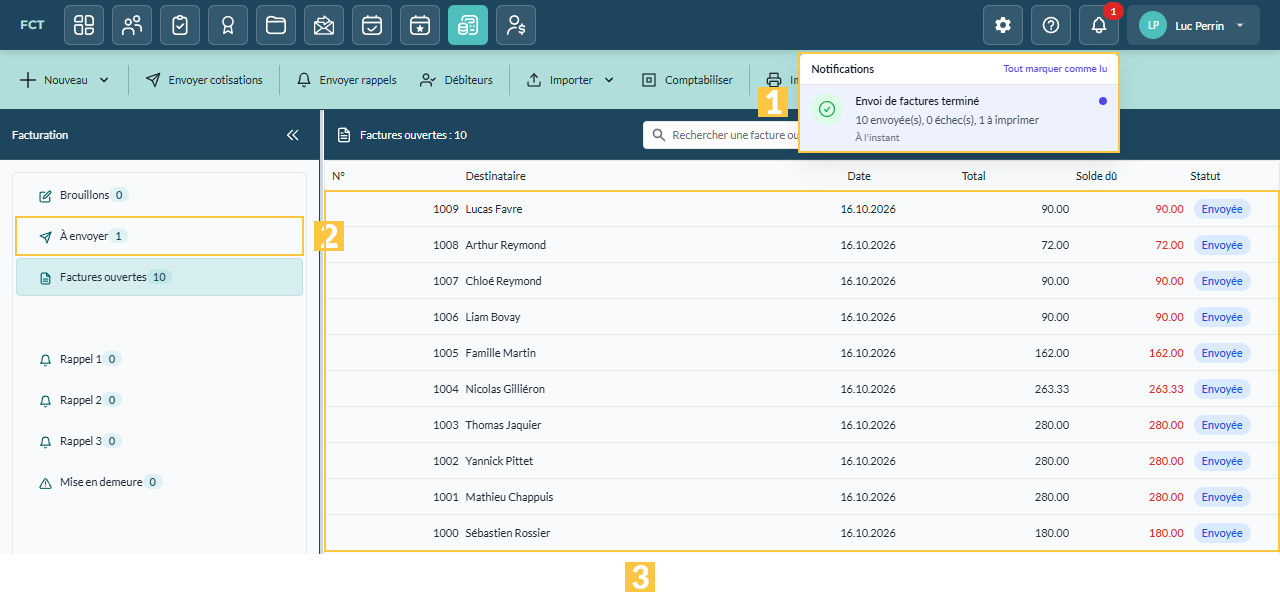This screenshot has height=600, width=1280.
Task: Open the calendar checkmark module
Action: coord(372,25)
